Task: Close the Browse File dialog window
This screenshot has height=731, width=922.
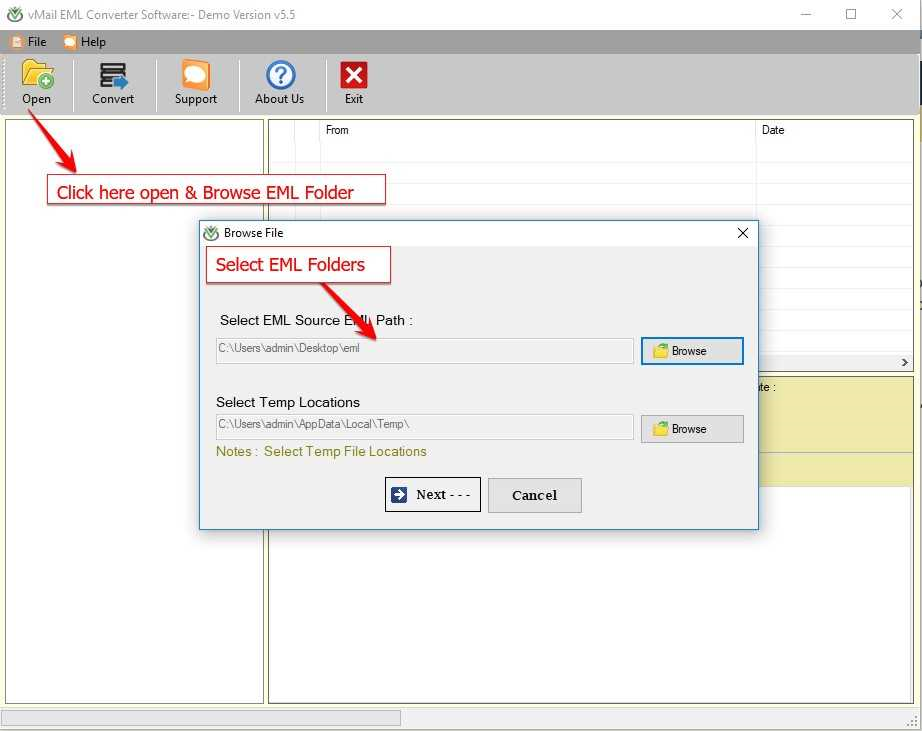Action: click(x=742, y=233)
